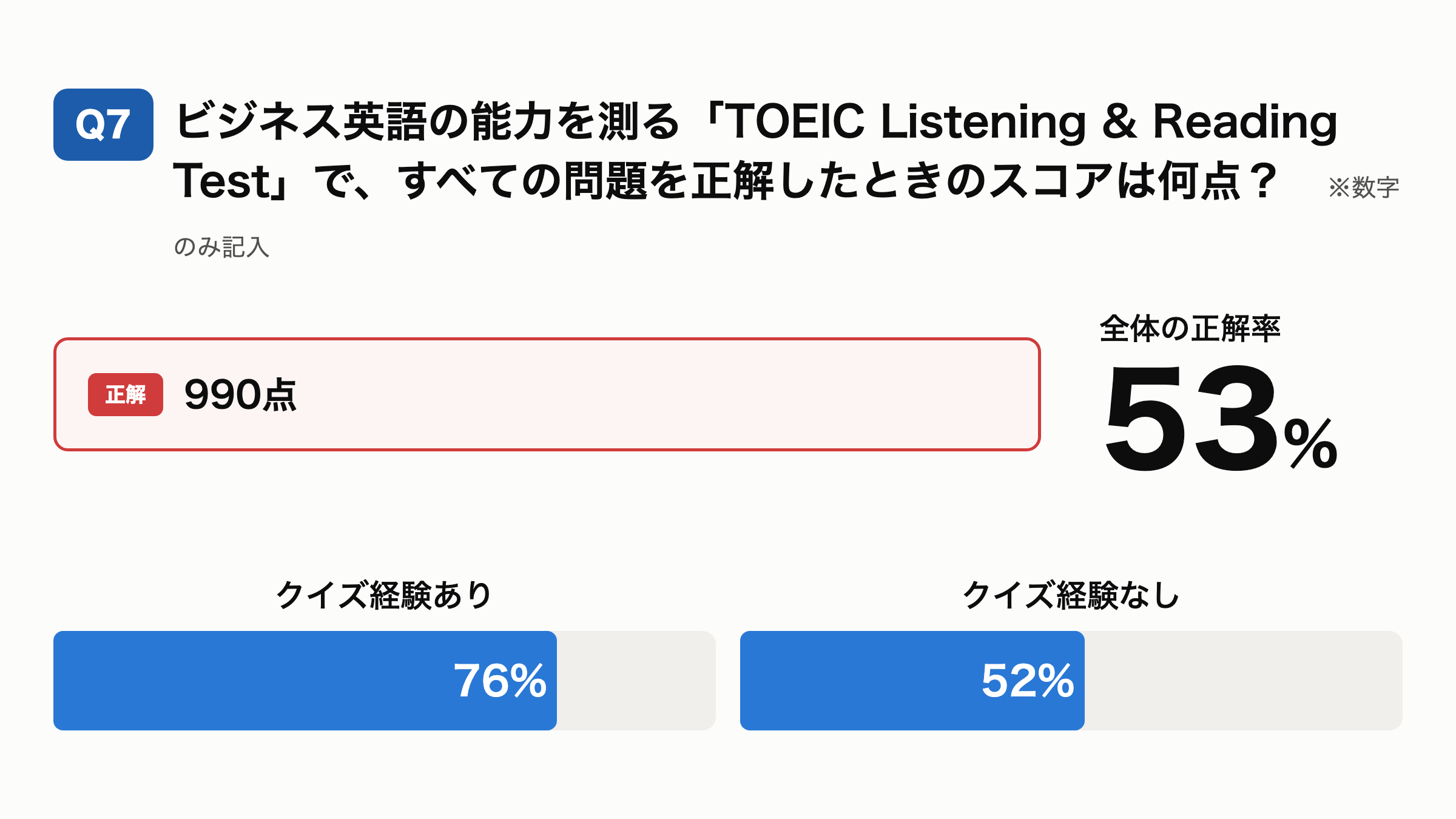Click the blue Q7 question badge
This screenshot has width=1456, height=819.
tap(103, 124)
